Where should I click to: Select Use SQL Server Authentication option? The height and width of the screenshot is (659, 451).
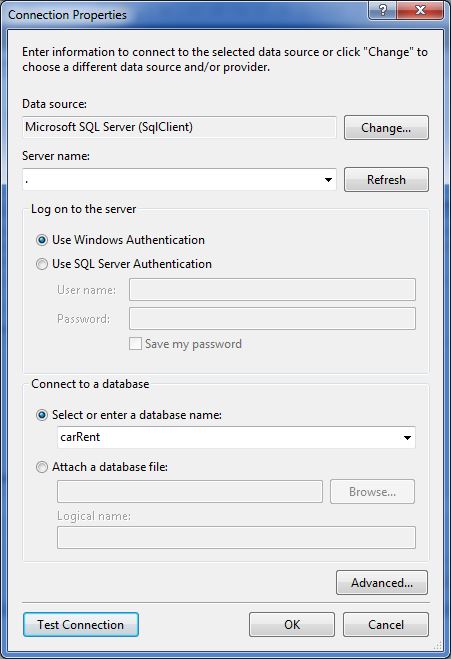42,264
